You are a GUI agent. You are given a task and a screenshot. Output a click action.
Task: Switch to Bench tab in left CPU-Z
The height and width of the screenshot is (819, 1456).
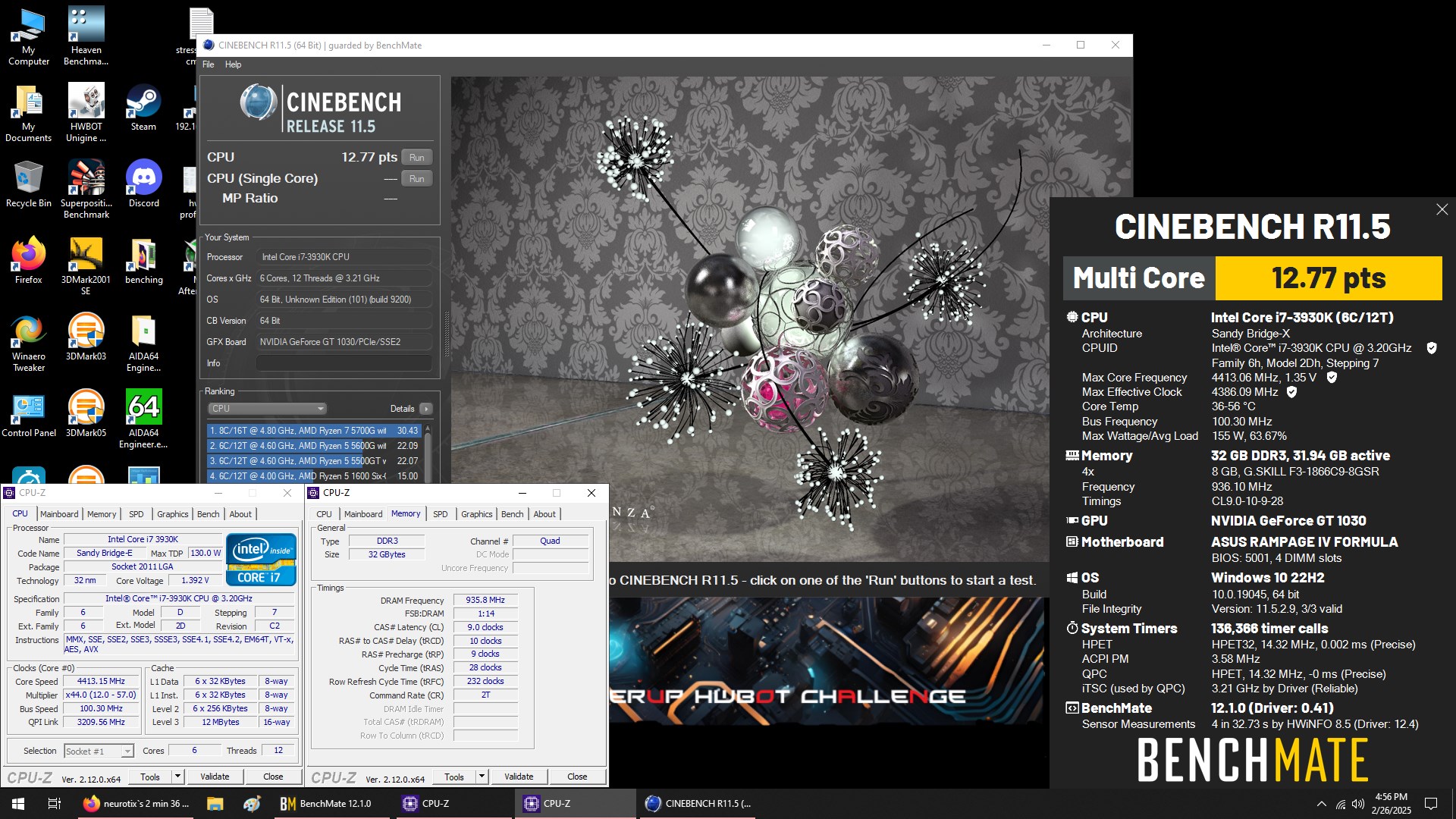pyautogui.click(x=208, y=514)
